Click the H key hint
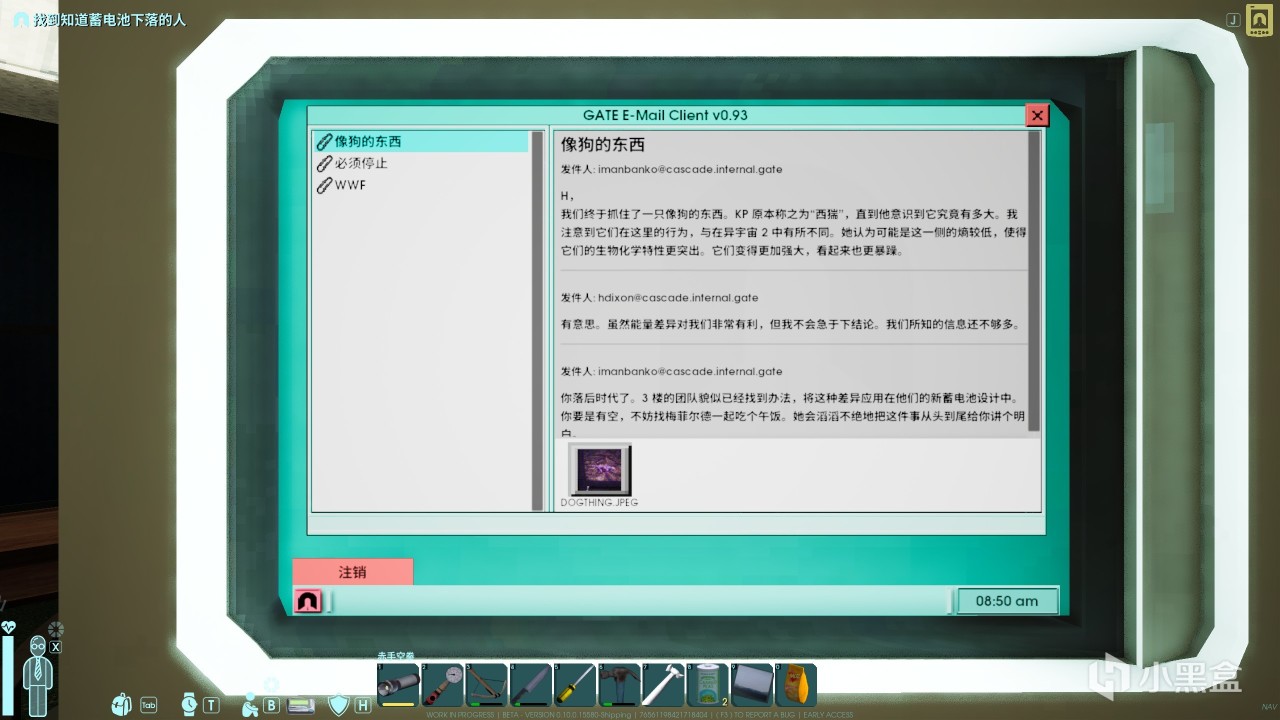 click(362, 705)
